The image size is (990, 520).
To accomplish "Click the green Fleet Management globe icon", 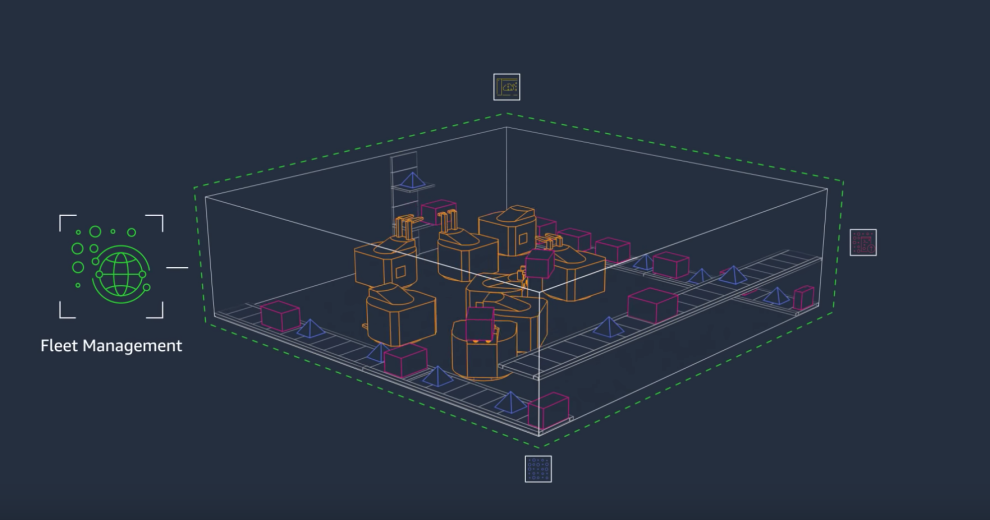I will tap(111, 266).
